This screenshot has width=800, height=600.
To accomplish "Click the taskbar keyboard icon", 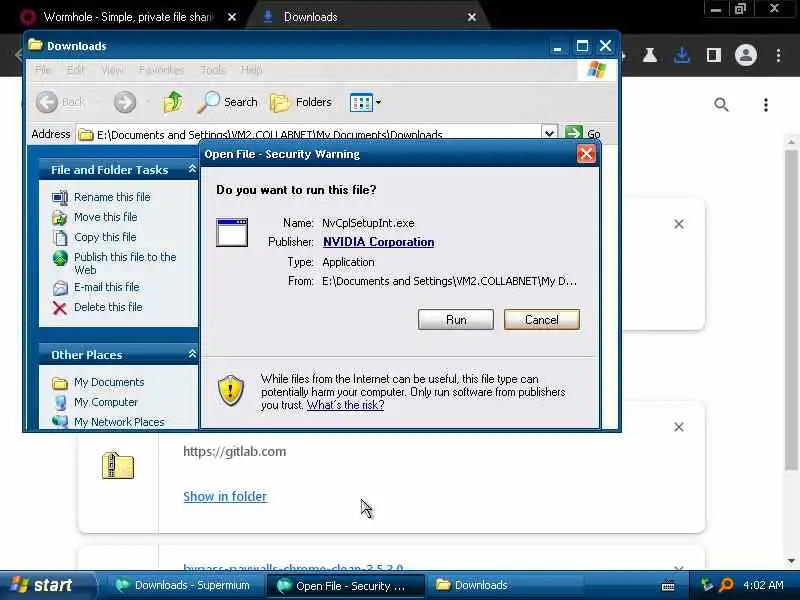I will (x=667, y=586).
